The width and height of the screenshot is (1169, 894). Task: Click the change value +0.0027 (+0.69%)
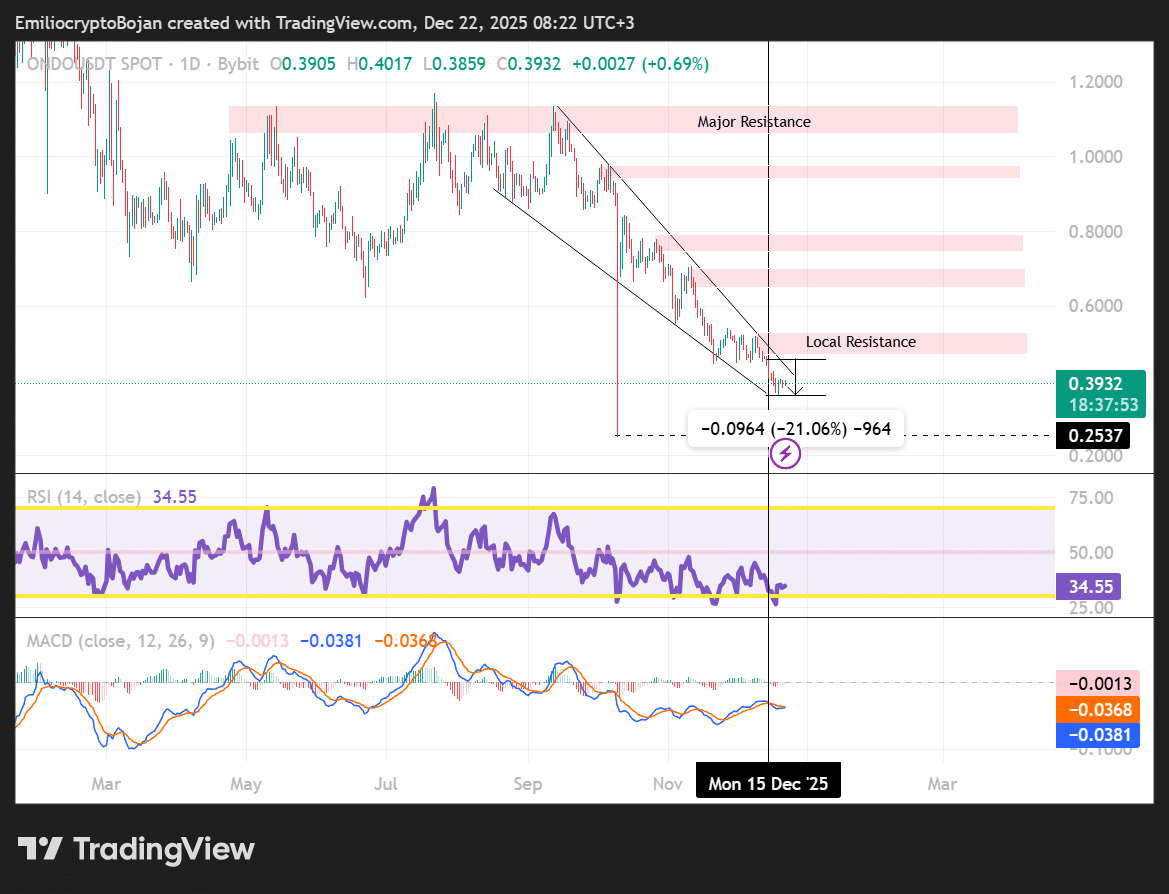(x=640, y=64)
